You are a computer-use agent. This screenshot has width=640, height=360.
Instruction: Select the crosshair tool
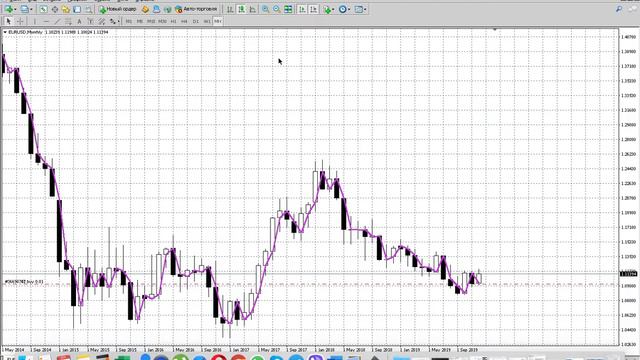(20, 21)
